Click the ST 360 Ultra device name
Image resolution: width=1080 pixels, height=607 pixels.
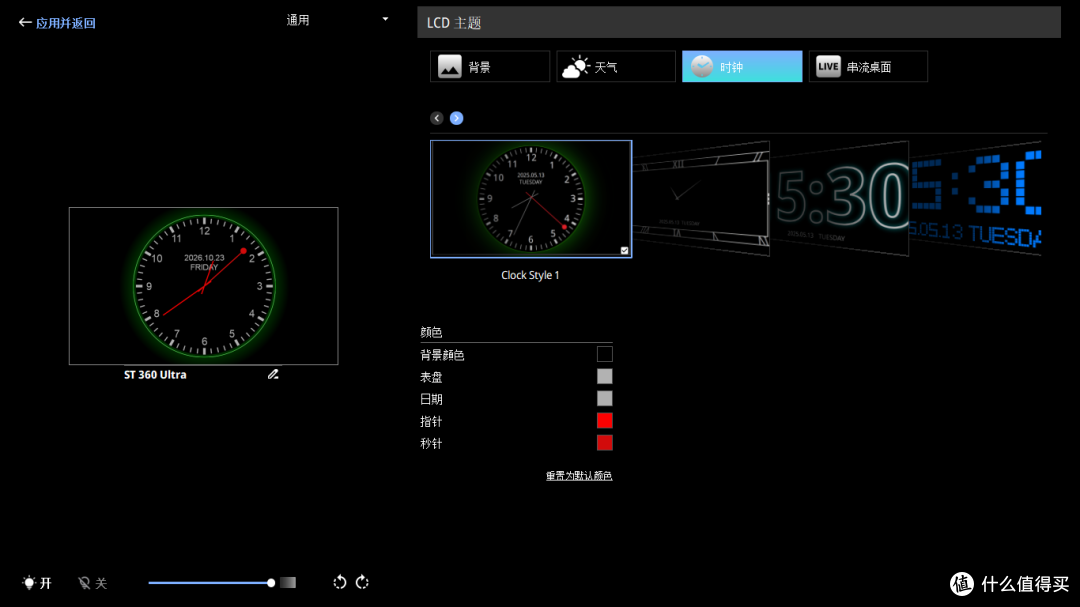coord(155,375)
